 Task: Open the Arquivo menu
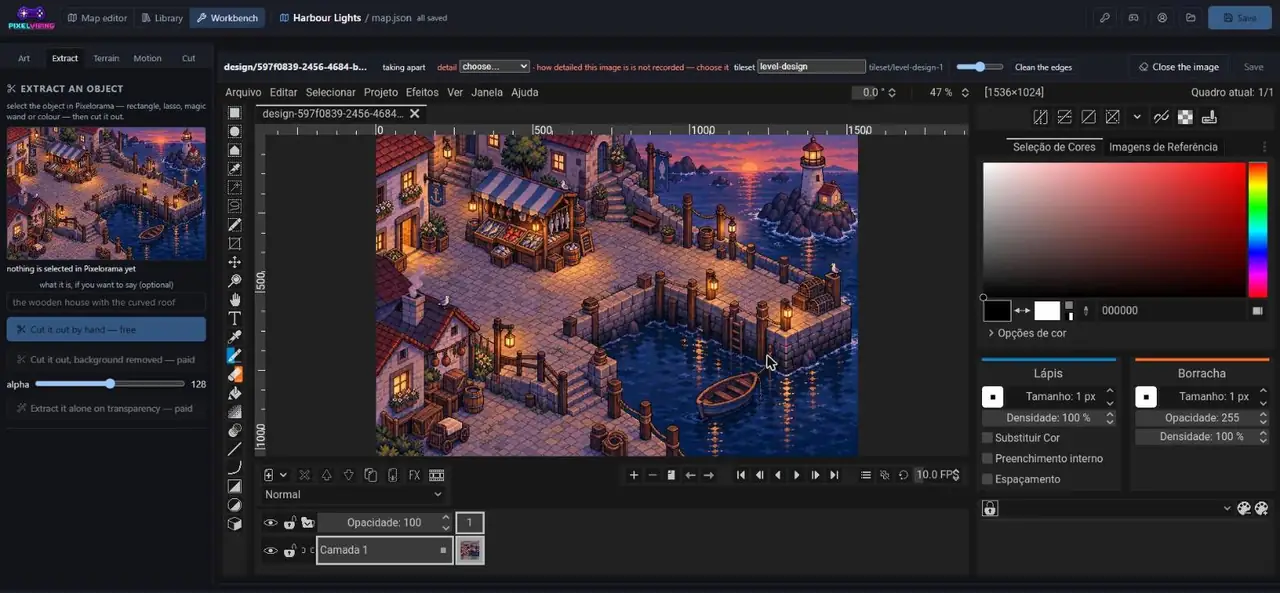(243, 92)
